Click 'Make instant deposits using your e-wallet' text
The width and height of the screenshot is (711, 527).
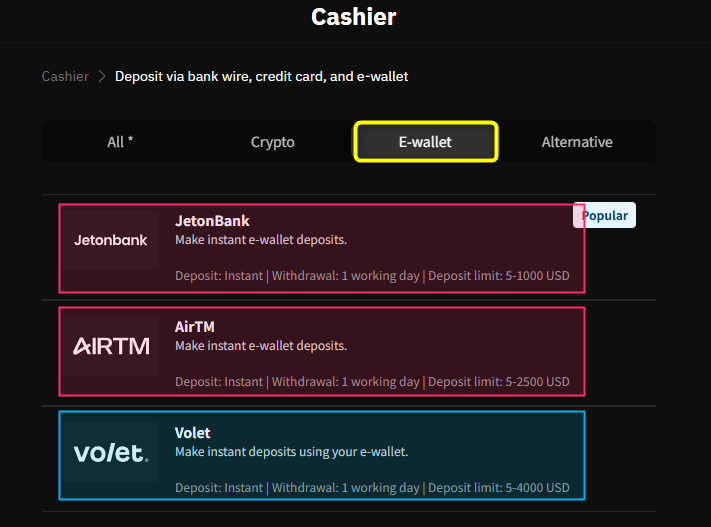tap(292, 452)
